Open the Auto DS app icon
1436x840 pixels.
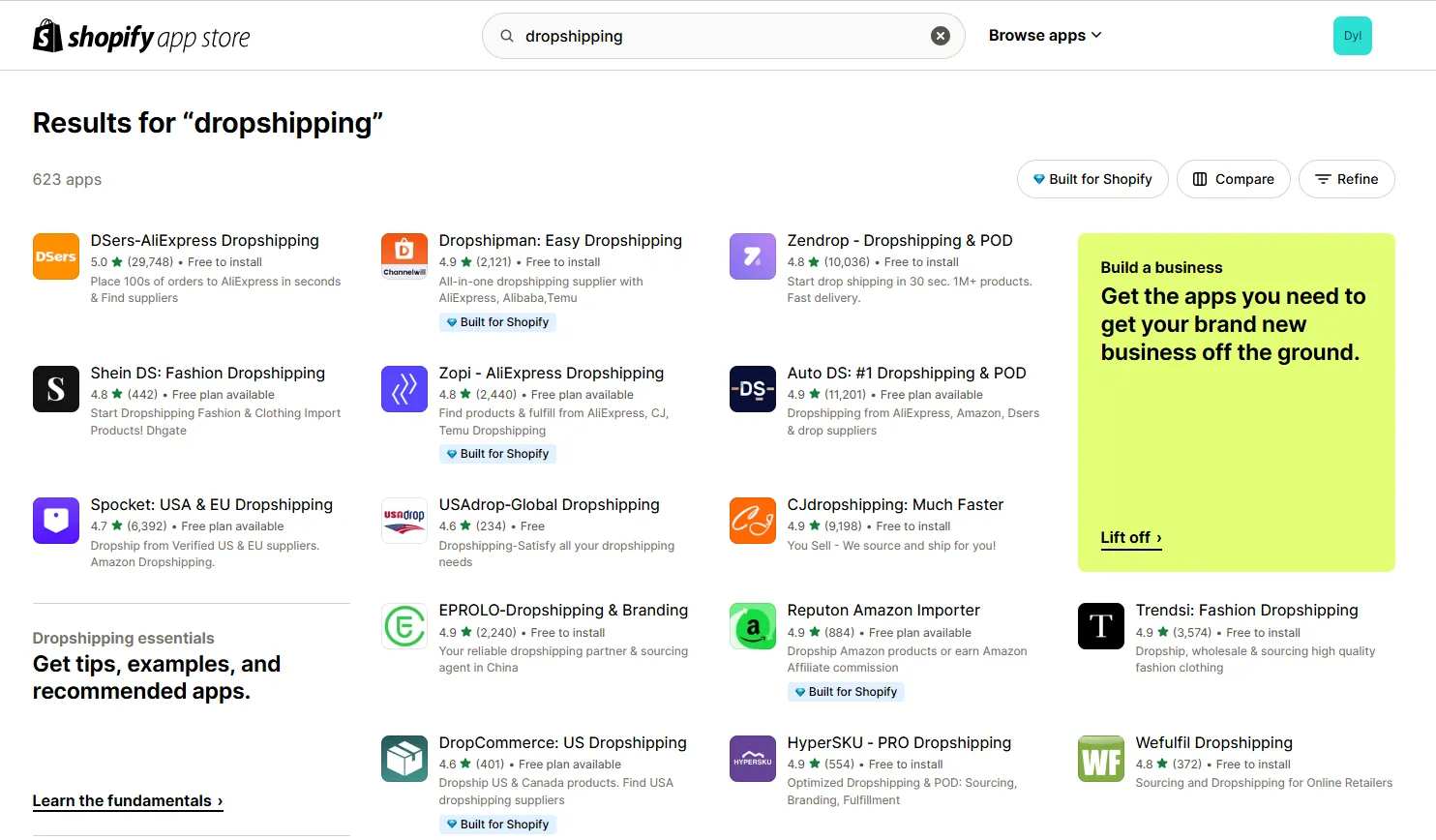click(x=753, y=389)
